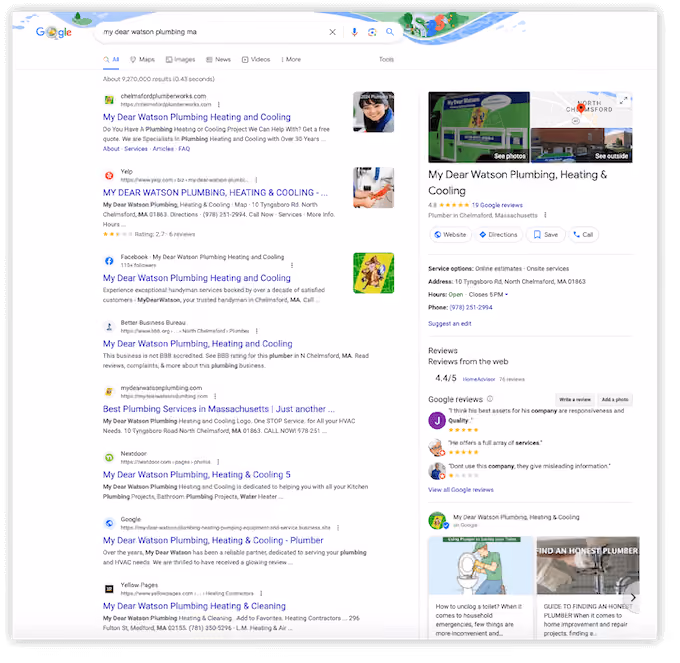680x663 pixels.
Task: Expand the hours dropdown next to Closes 5PM
Action: tap(507, 295)
